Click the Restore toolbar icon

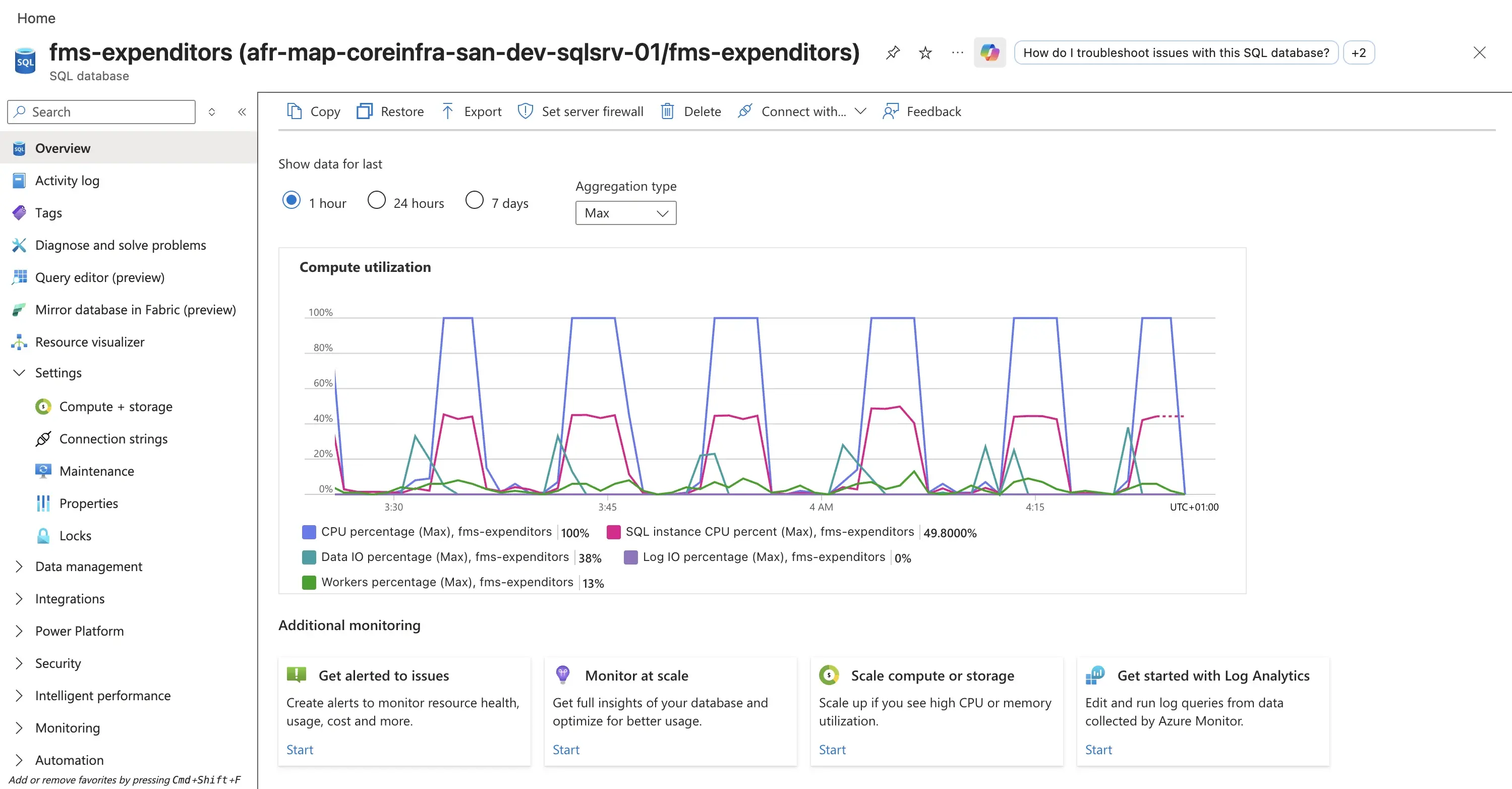click(365, 111)
